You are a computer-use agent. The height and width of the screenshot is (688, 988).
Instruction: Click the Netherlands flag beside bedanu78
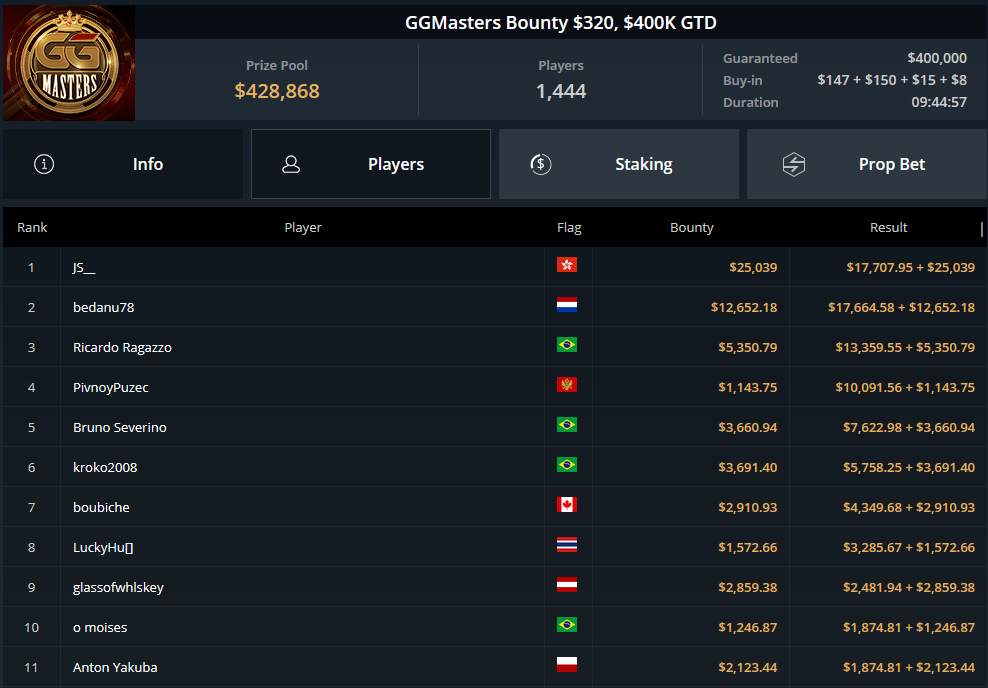pyautogui.click(x=566, y=305)
